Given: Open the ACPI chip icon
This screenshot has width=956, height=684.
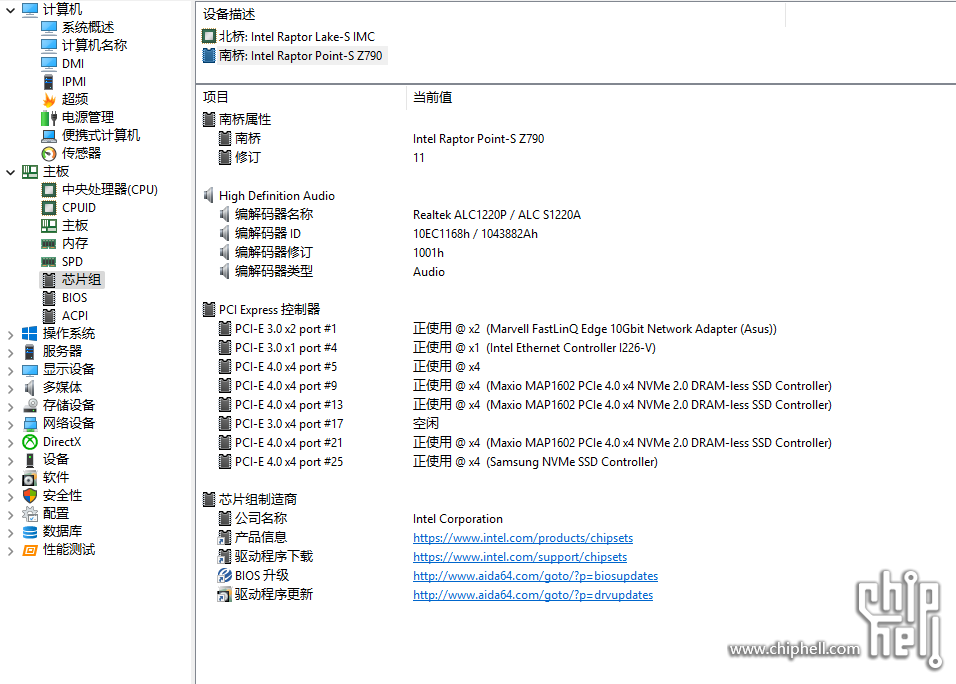Looking at the screenshot, I should 49,316.
